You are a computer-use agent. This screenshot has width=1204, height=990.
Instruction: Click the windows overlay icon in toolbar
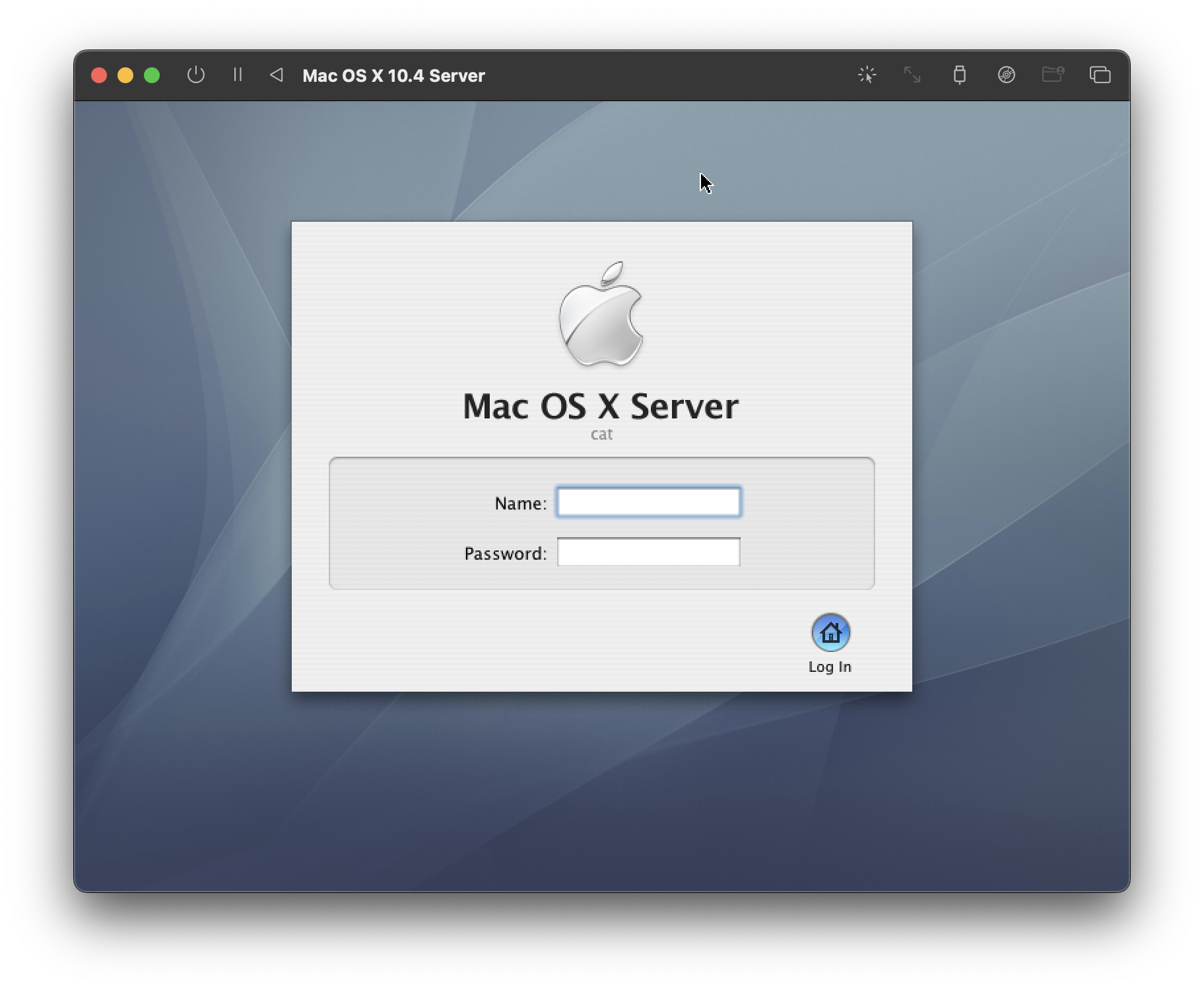point(1100,75)
